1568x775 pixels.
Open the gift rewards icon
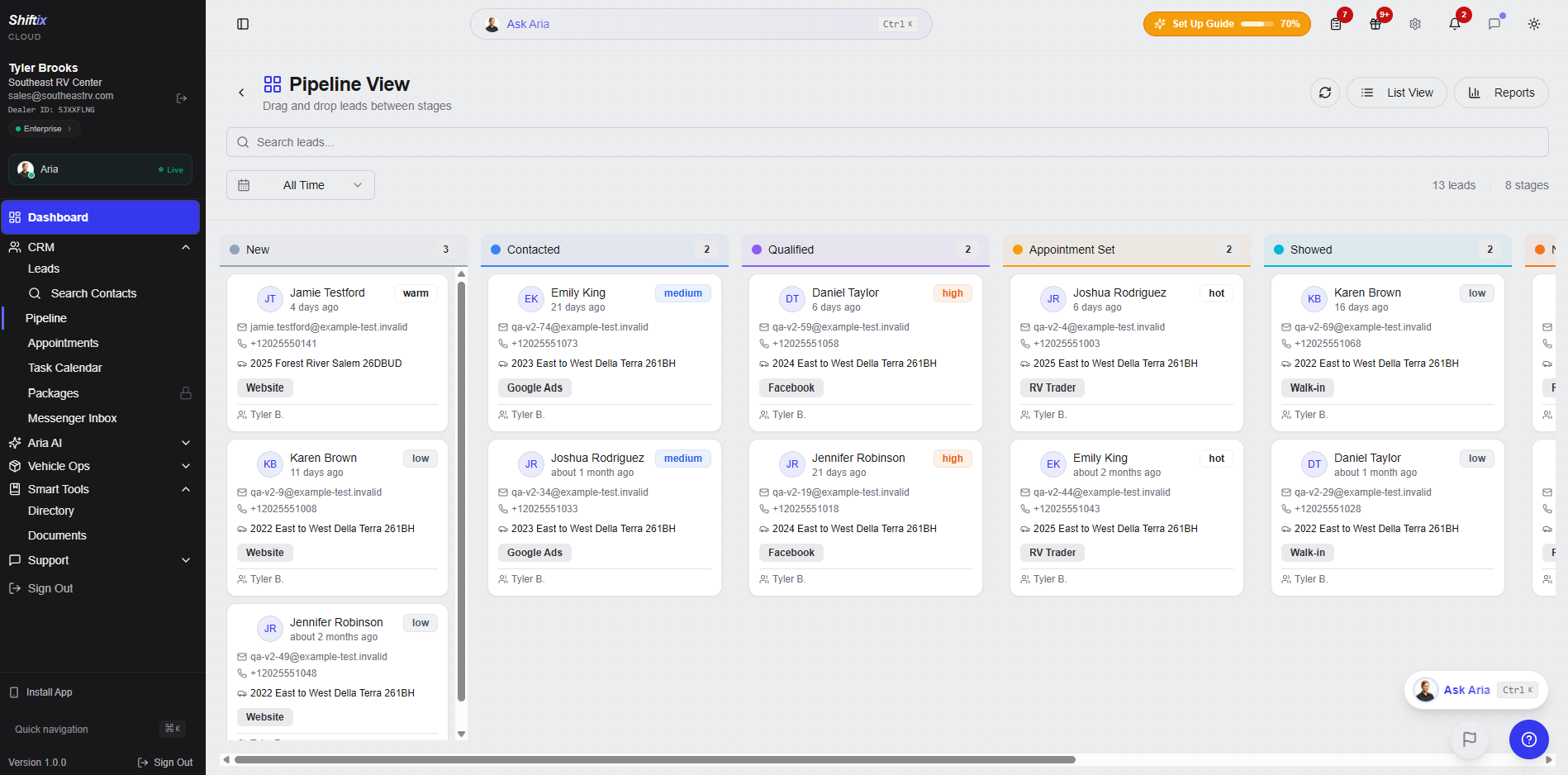click(x=1376, y=24)
